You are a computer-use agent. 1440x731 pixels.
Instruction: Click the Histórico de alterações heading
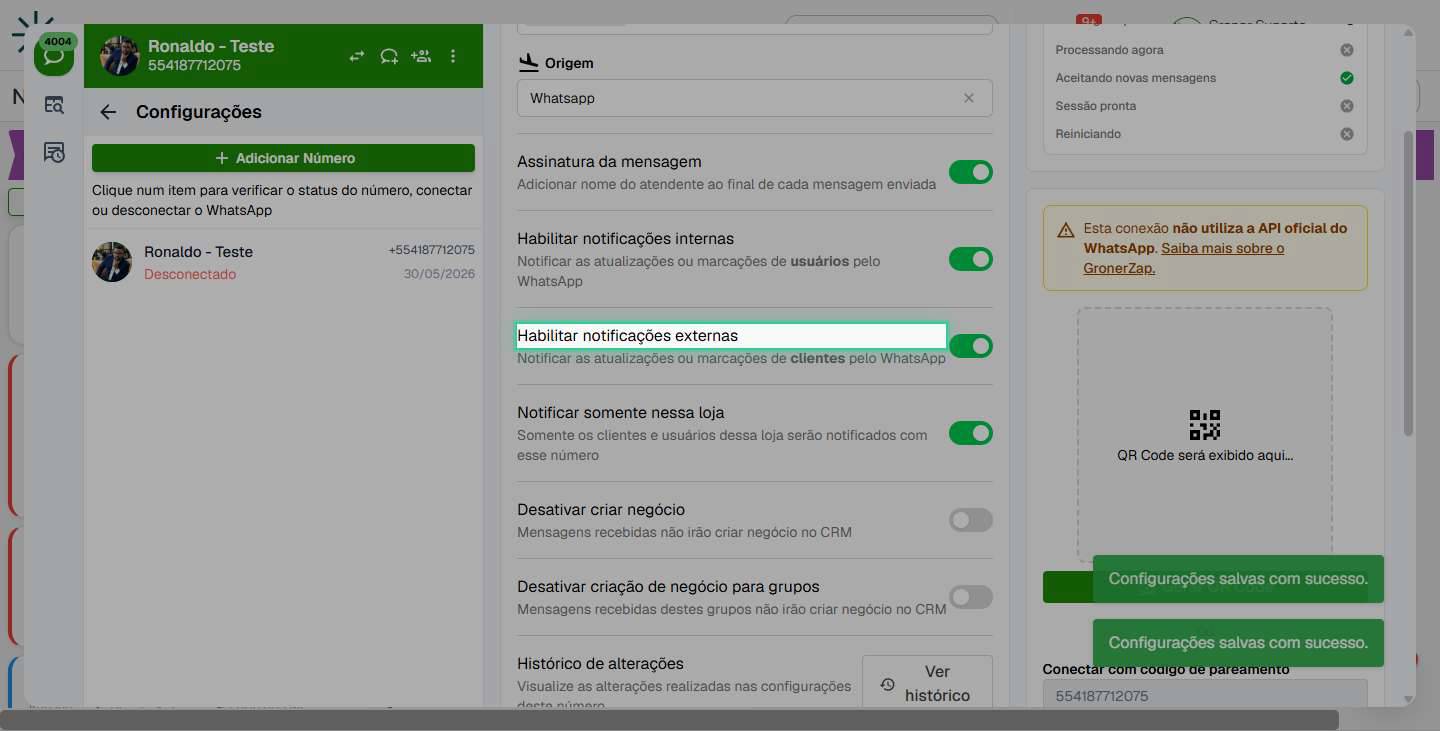[x=600, y=664]
